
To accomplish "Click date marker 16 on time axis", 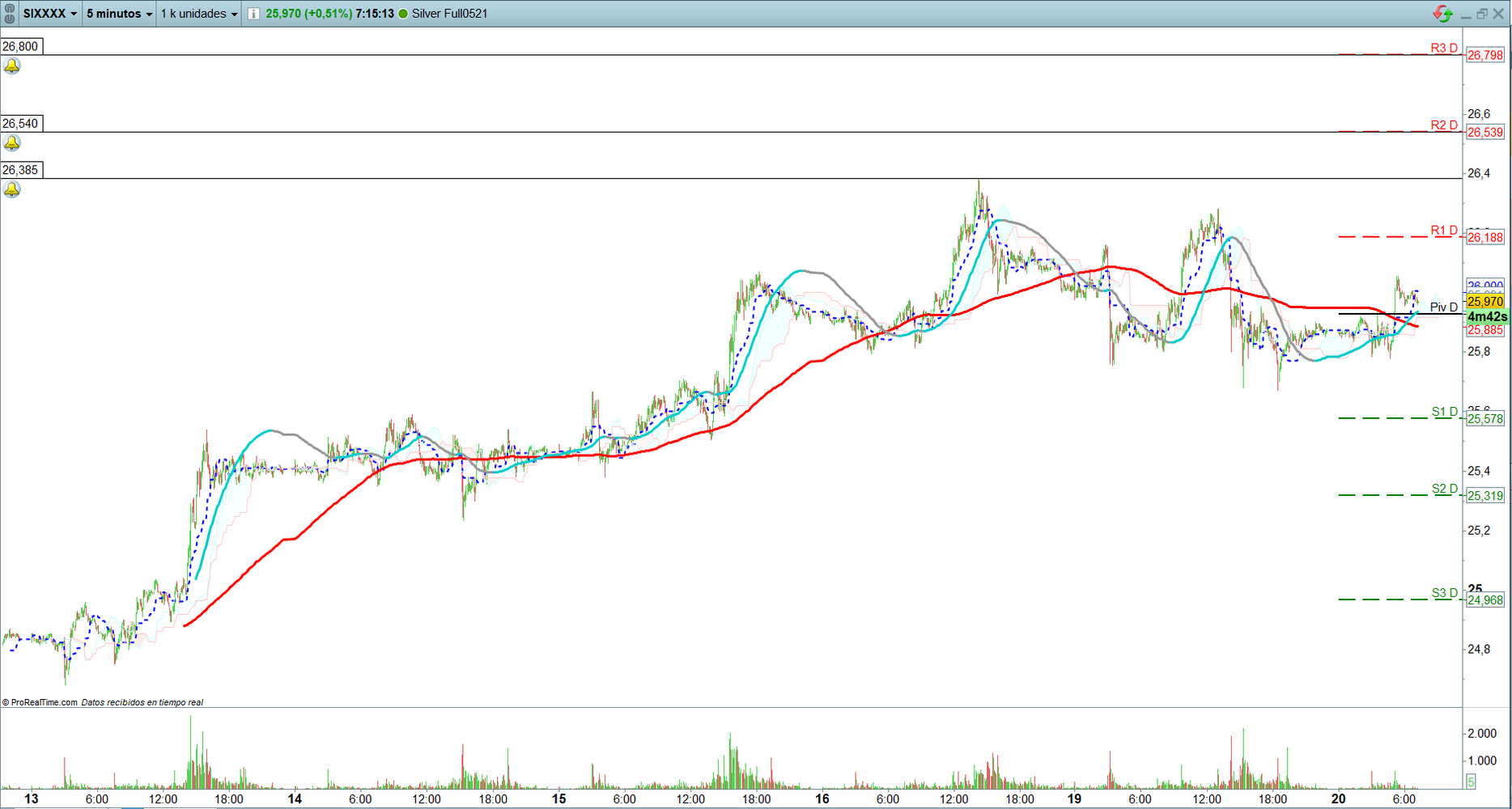I will 822,798.
